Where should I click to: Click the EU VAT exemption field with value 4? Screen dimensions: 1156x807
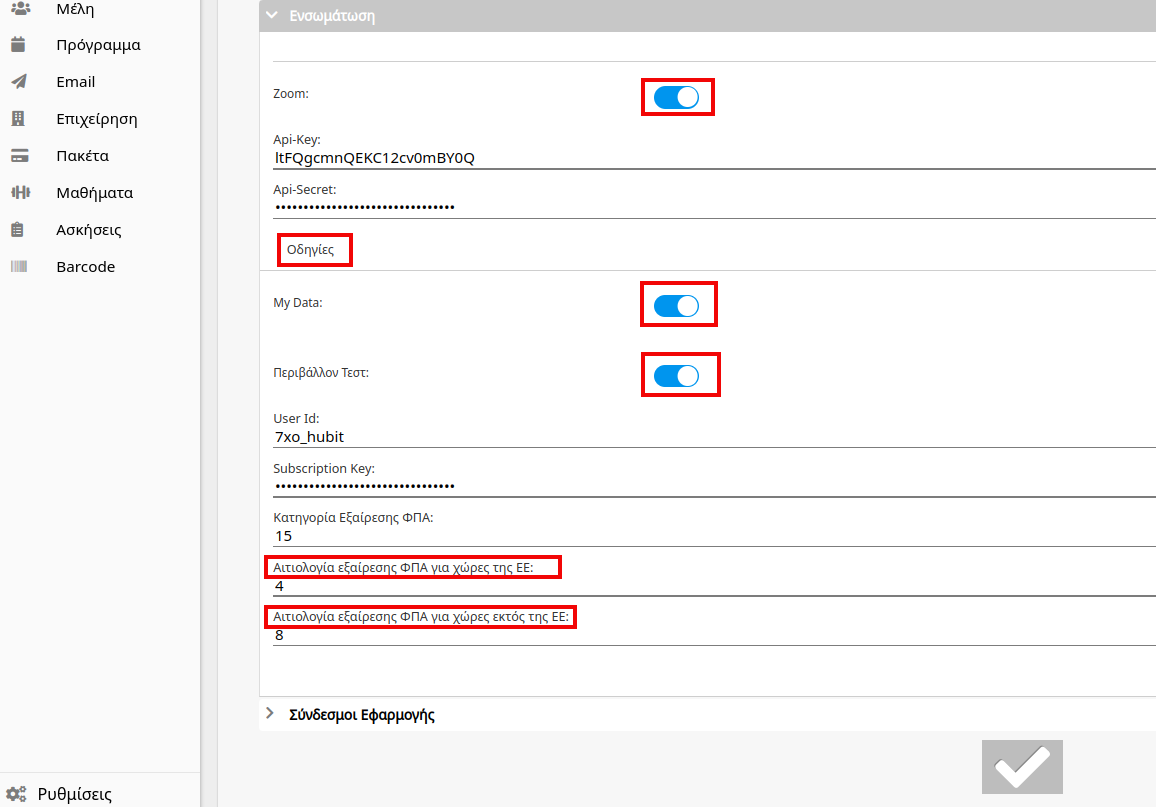(714, 586)
